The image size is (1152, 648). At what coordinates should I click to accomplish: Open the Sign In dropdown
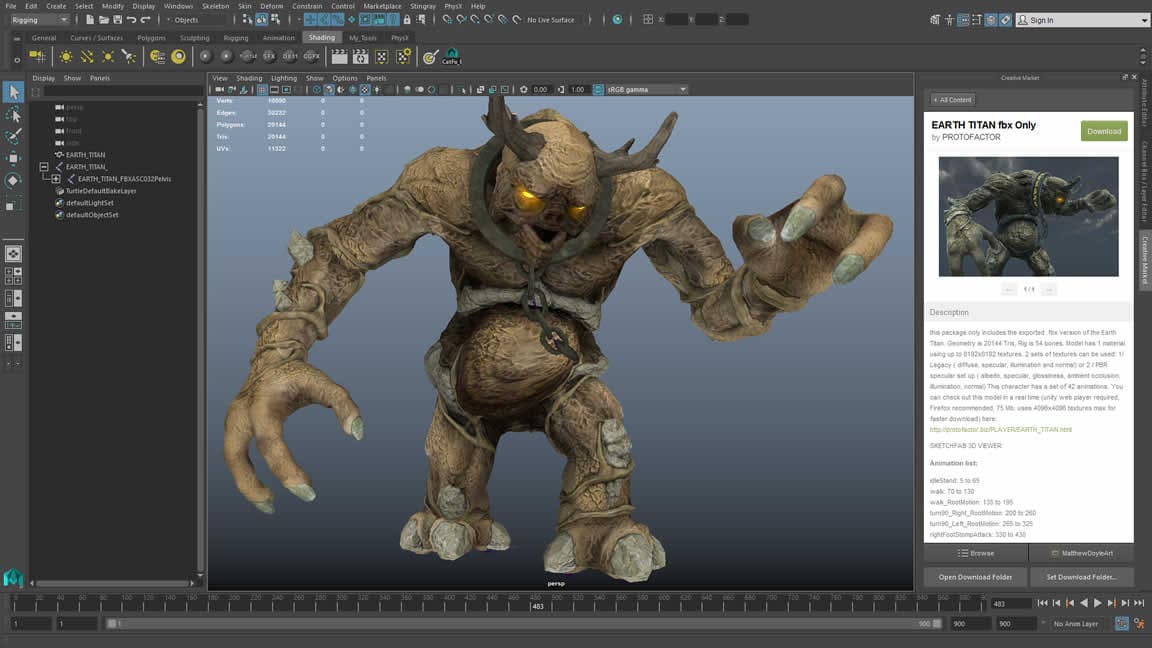[x=1082, y=20]
